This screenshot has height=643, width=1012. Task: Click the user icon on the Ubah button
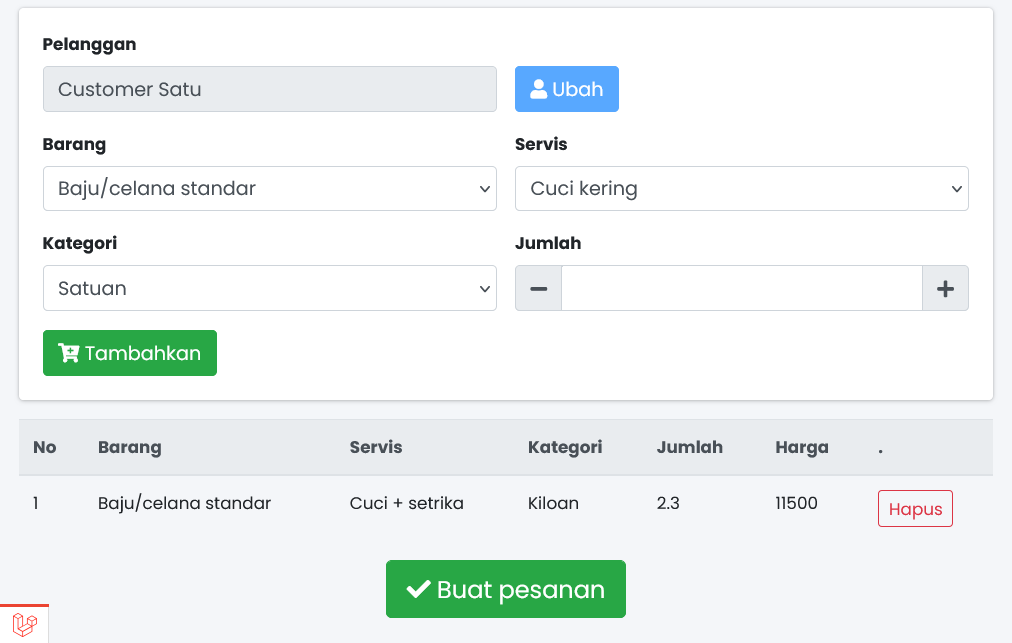538,89
